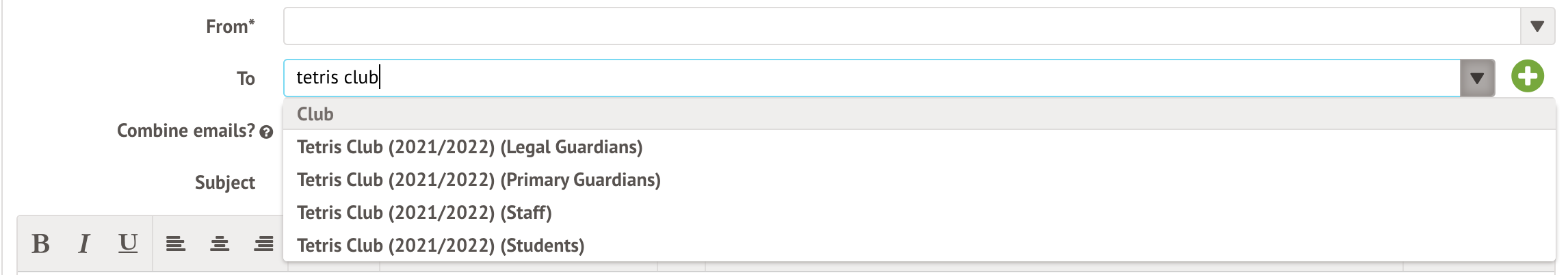Align text to the left
Image resolution: width=1568 pixels, height=275 pixels.
[x=176, y=244]
